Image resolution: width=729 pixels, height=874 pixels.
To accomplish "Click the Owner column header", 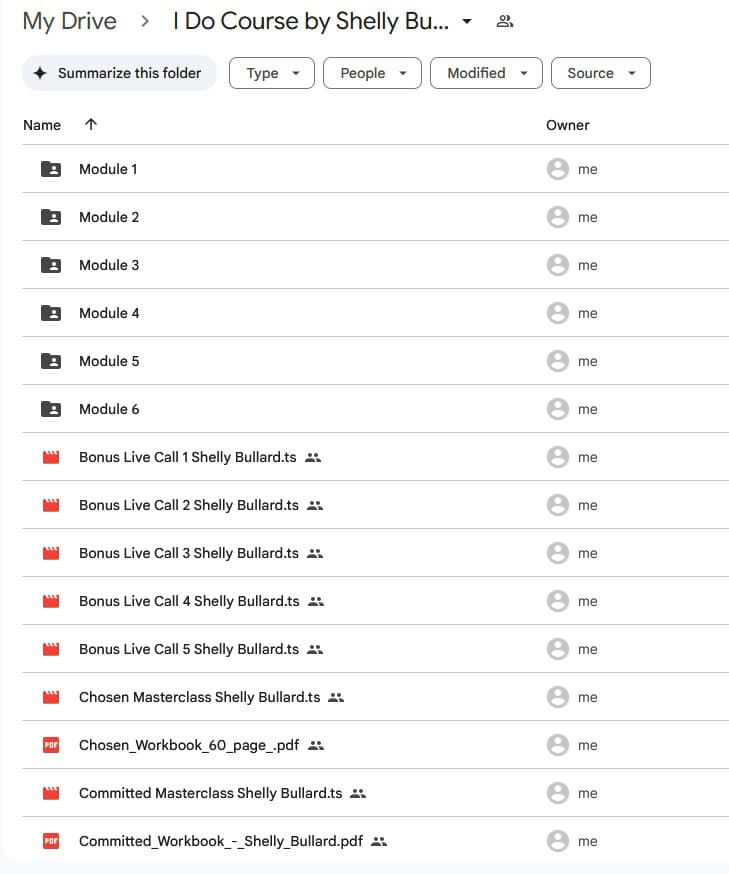I will [567, 125].
